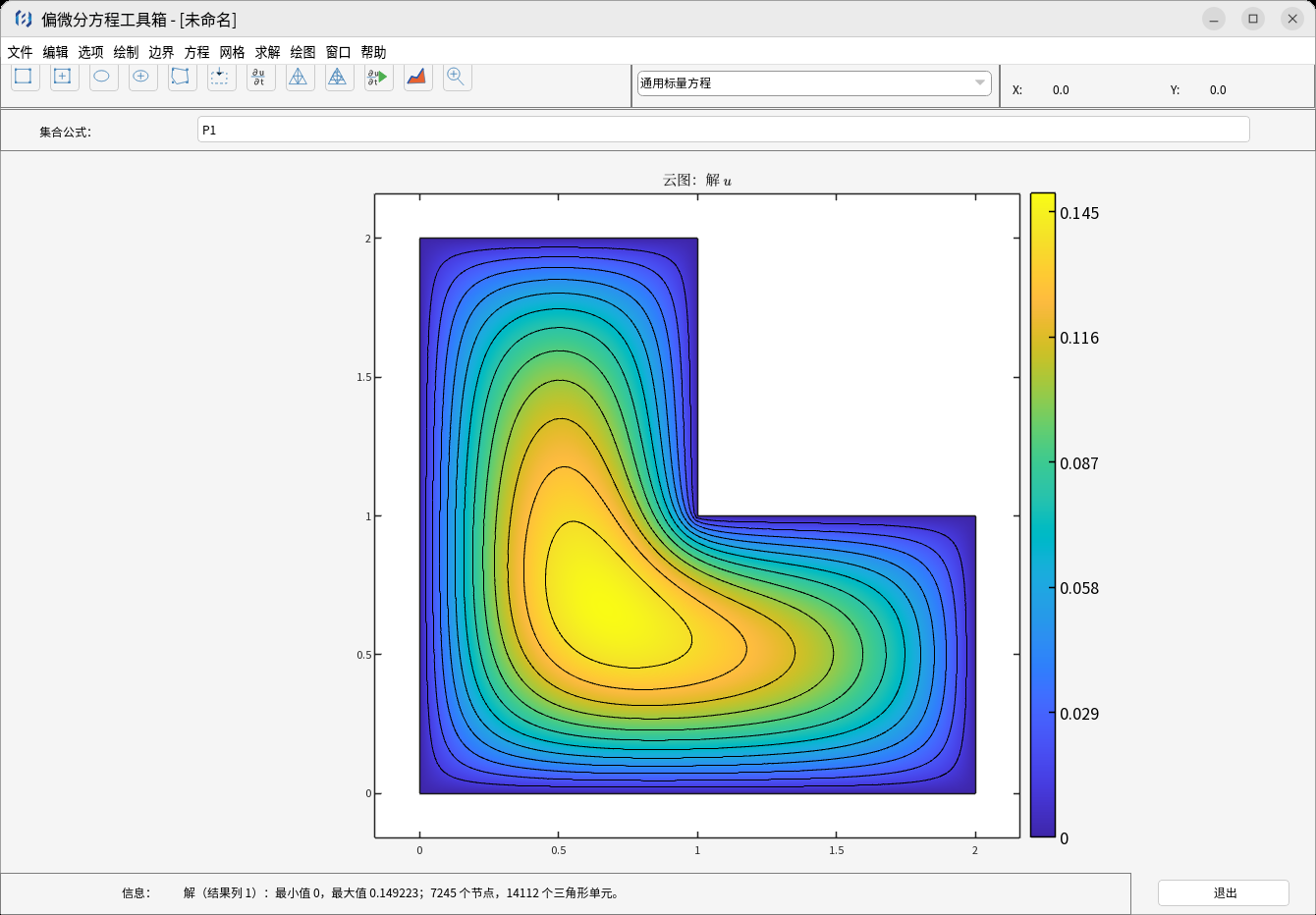This screenshot has width=1316, height=915.
Task: Select the draw ellipse tool
Action: tap(103, 77)
